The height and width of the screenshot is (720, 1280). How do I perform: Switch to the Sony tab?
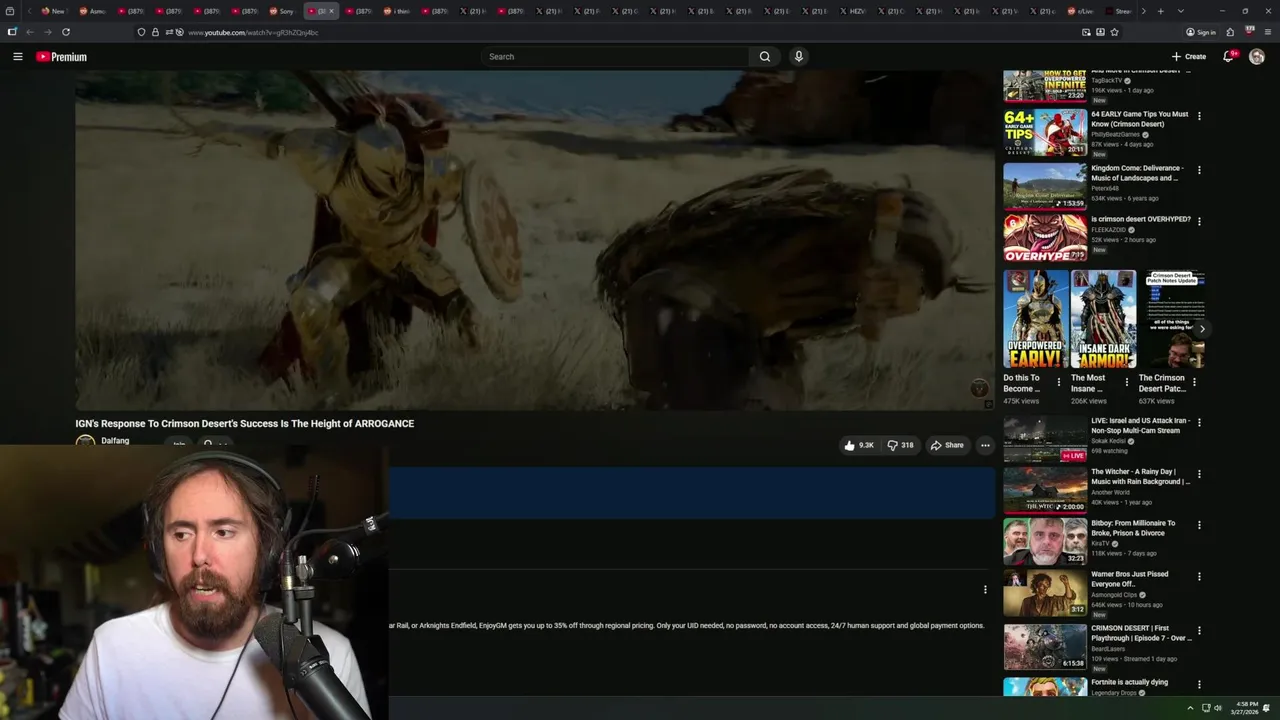pos(282,11)
